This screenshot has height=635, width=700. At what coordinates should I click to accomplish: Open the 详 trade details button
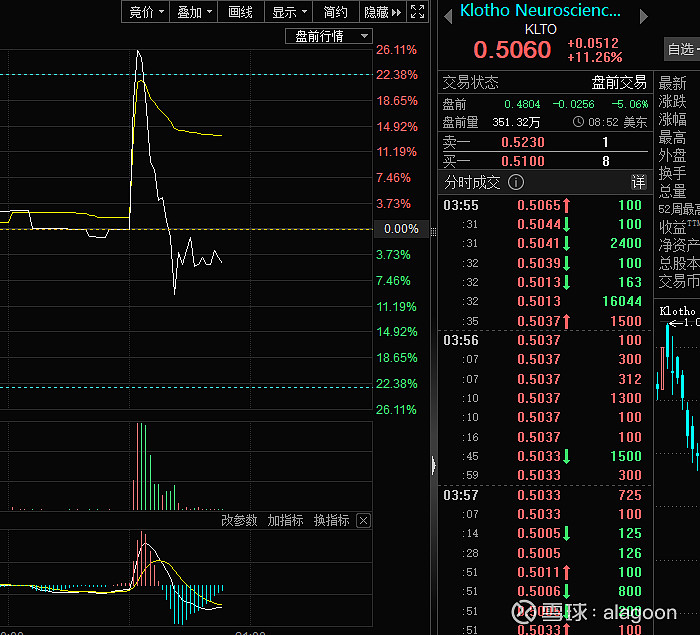[x=638, y=182]
